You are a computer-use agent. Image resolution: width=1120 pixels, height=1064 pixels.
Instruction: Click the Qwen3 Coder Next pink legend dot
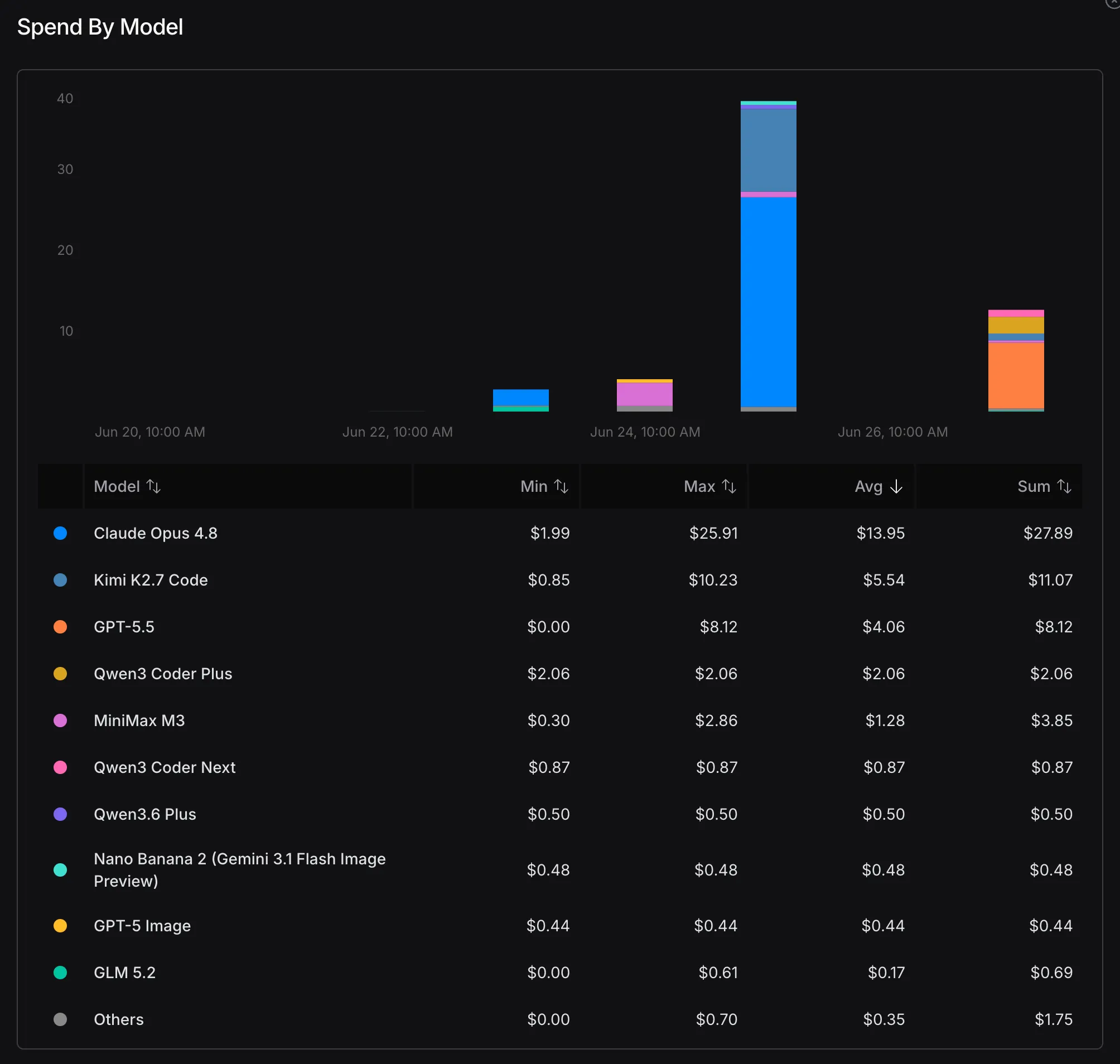(60, 767)
